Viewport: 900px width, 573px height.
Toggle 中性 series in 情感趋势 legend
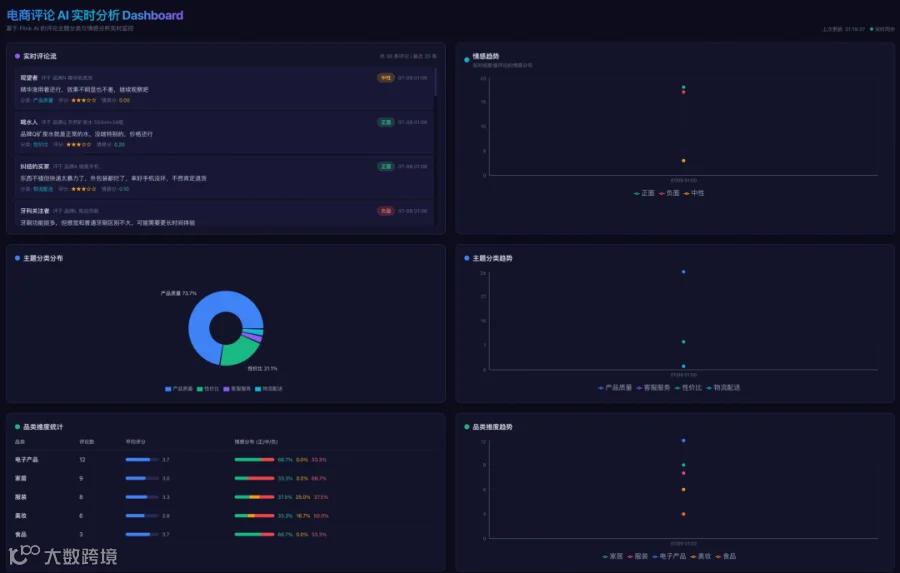[693, 193]
